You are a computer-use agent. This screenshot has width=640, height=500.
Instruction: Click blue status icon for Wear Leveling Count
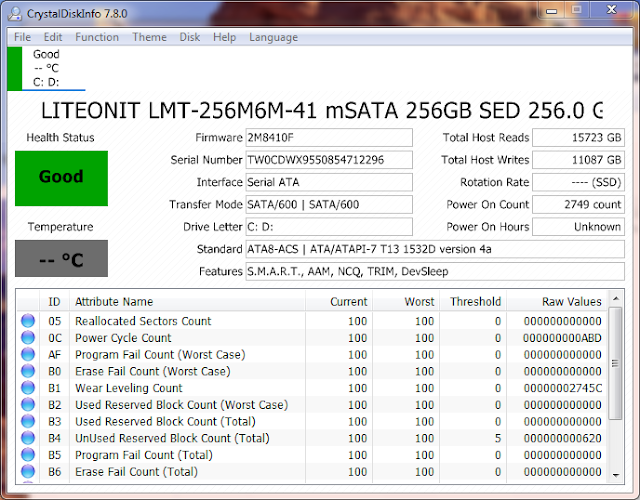click(x=28, y=388)
